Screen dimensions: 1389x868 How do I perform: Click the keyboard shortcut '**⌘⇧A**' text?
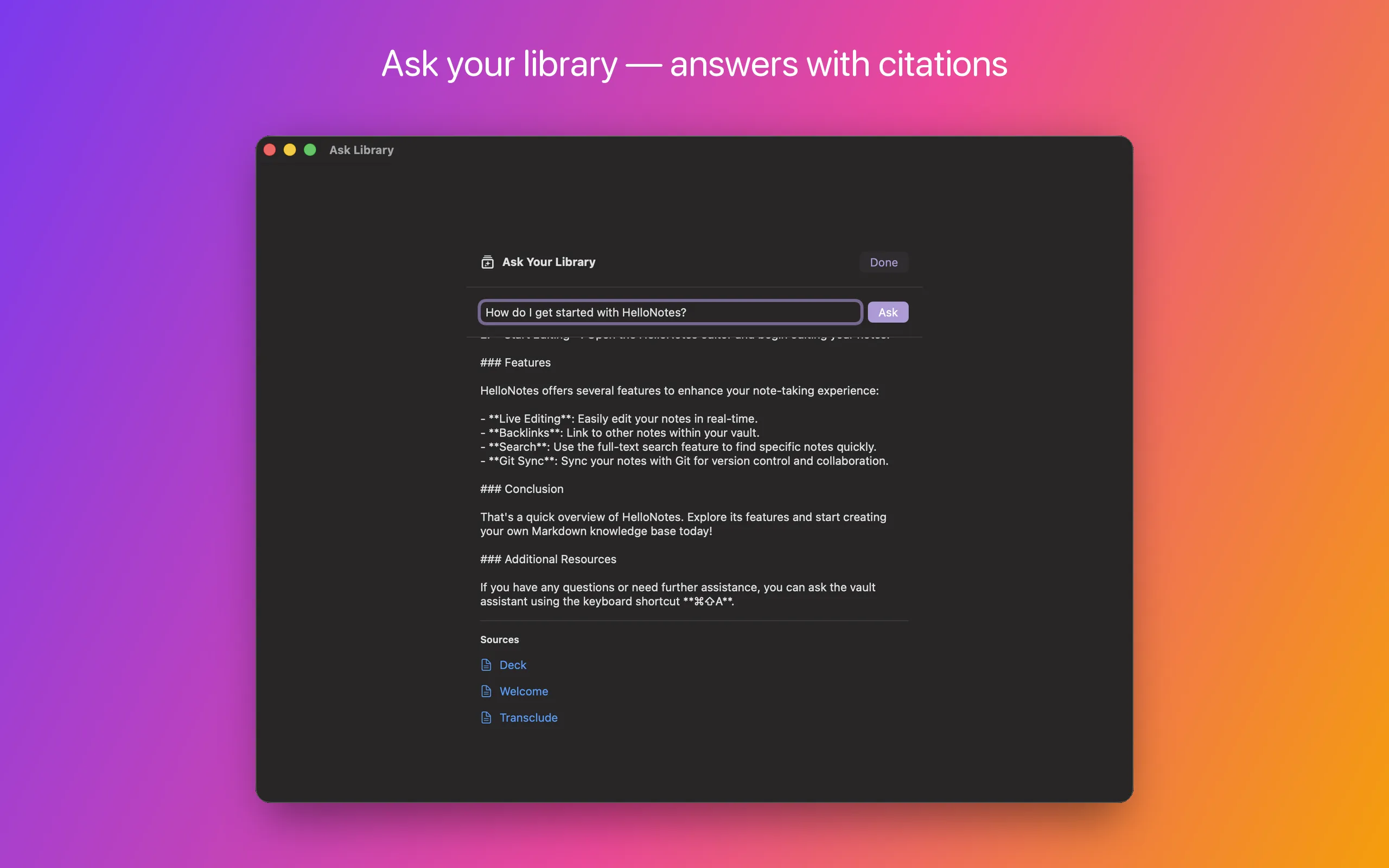[708, 601]
